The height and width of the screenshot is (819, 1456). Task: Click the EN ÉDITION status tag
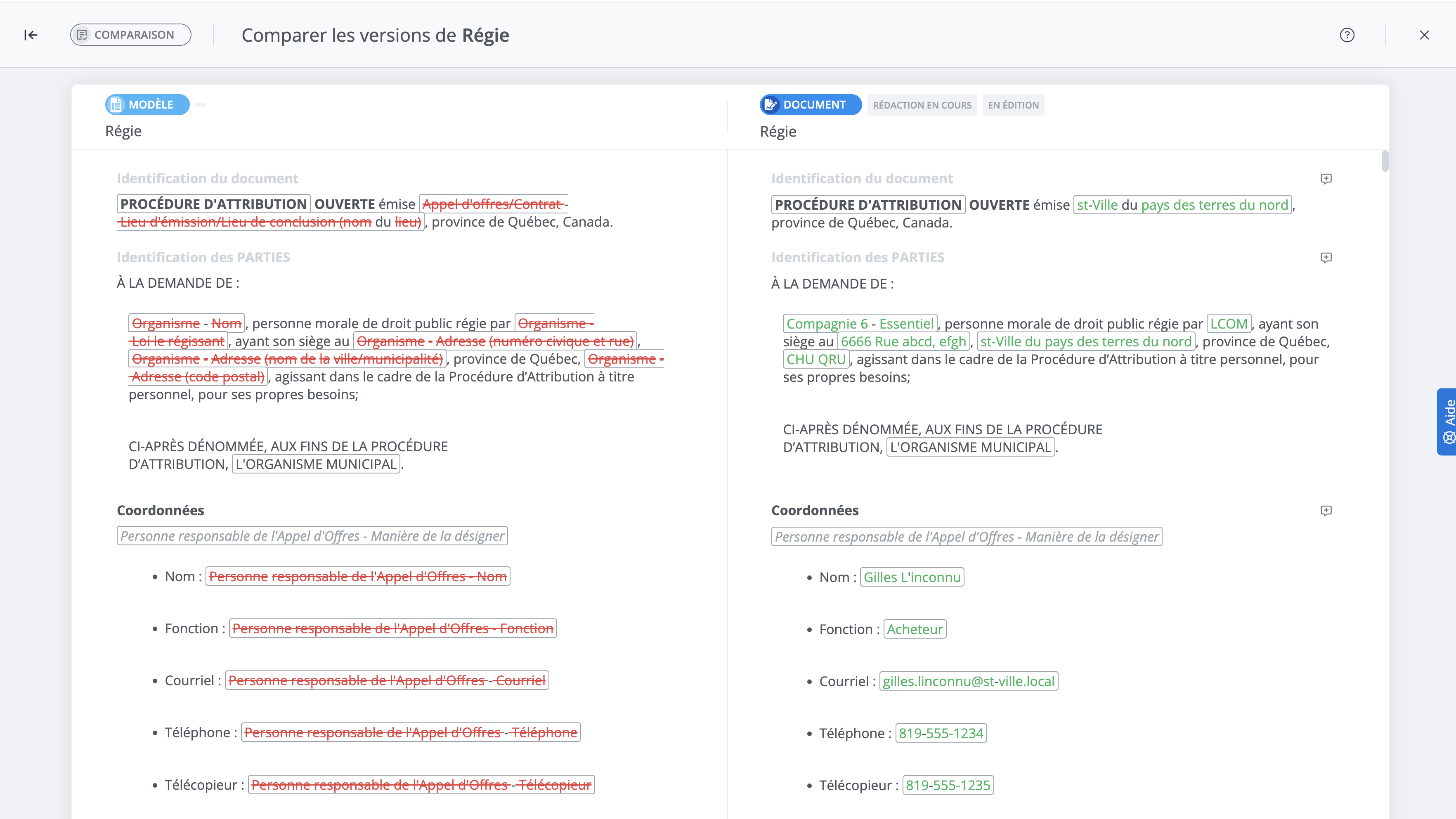(x=1013, y=105)
